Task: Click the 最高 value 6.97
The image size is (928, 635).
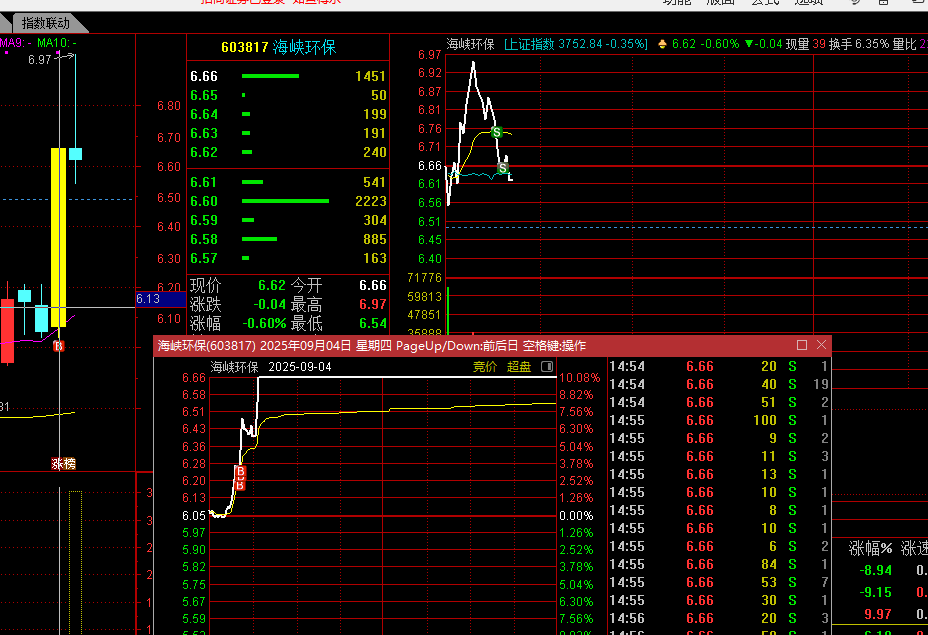Action: coord(373,304)
